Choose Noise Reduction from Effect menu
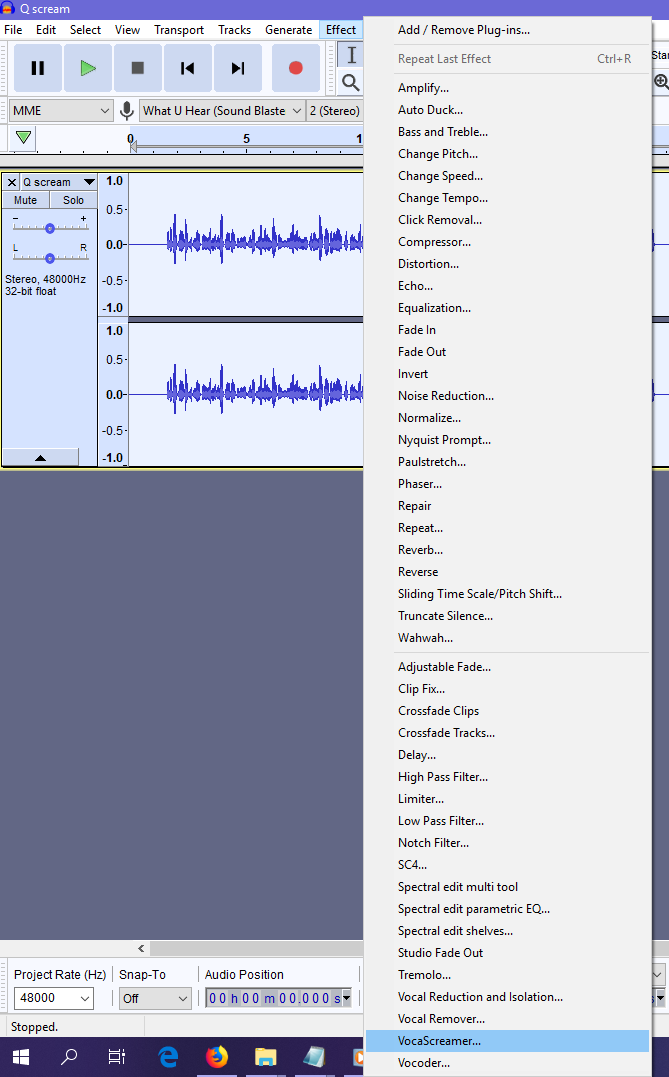 point(445,396)
